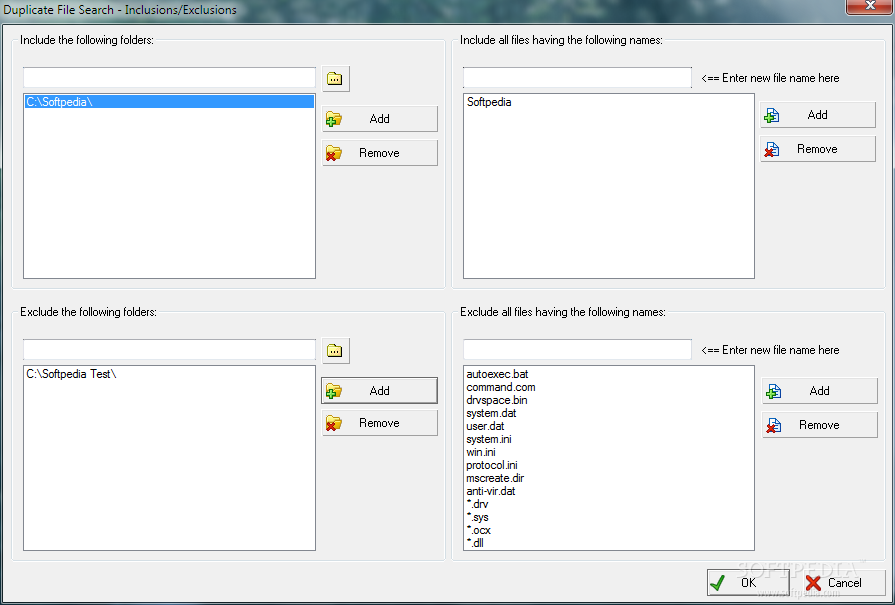Select system.ini in the excluded names
Image resolution: width=895 pixels, height=605 pixels.
pos(608,439)
